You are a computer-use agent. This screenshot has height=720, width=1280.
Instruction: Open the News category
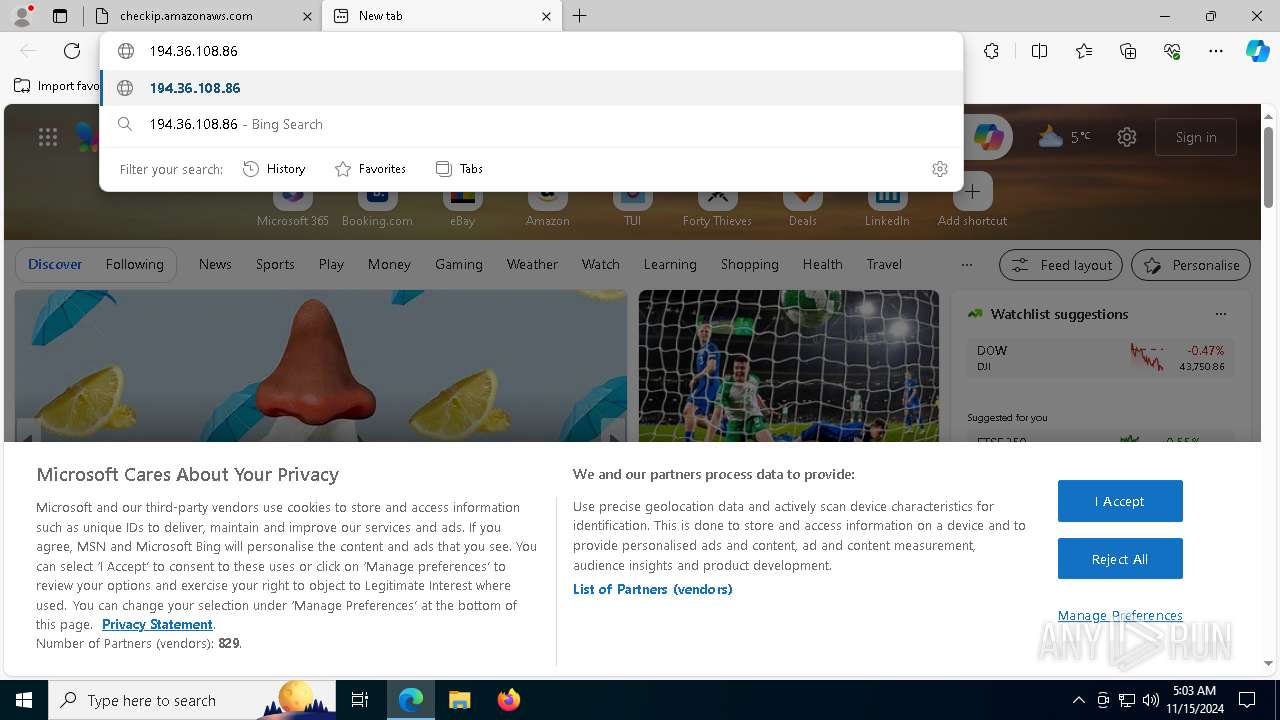(x=215, y=264)
